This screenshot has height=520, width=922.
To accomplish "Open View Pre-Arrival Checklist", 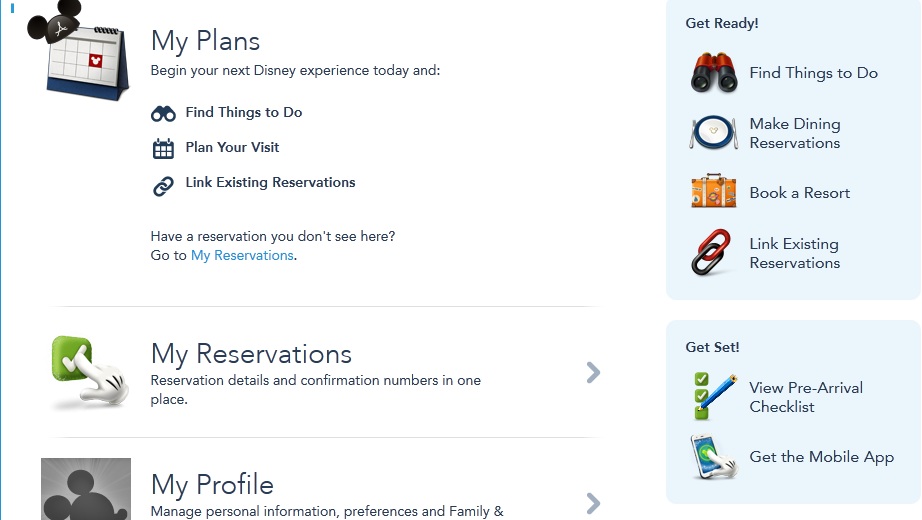I will coord(806,397).
